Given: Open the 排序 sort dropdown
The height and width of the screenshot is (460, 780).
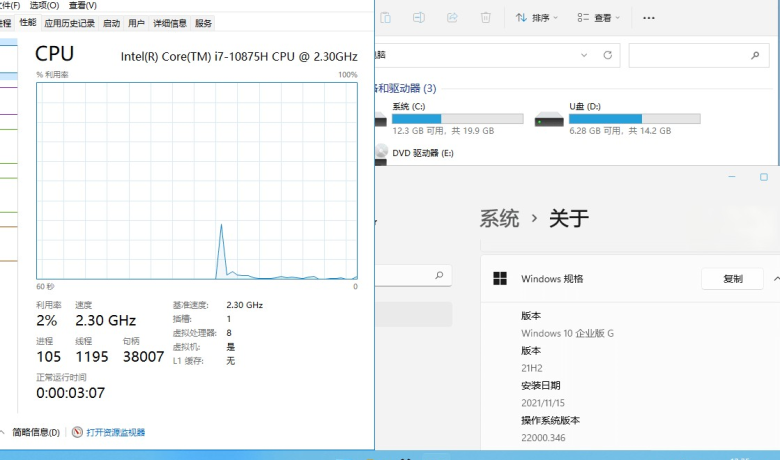Looking at the screenshot, I should click(537, 18).
